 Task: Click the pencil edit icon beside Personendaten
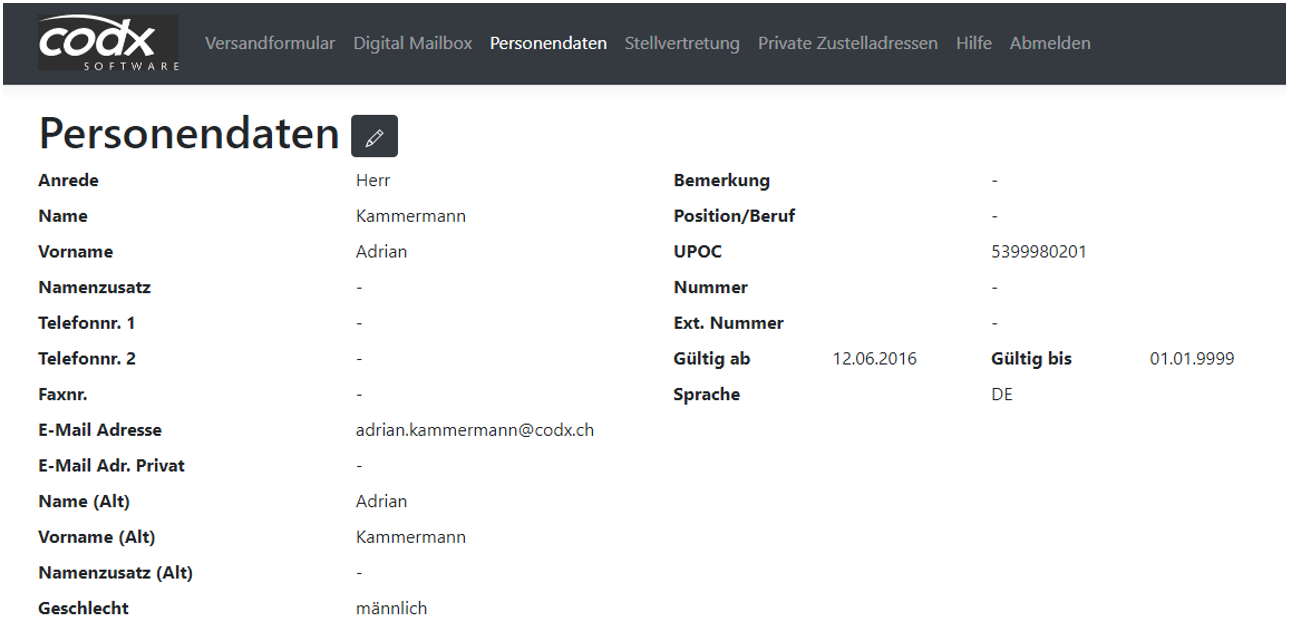(x=374, y=137)
